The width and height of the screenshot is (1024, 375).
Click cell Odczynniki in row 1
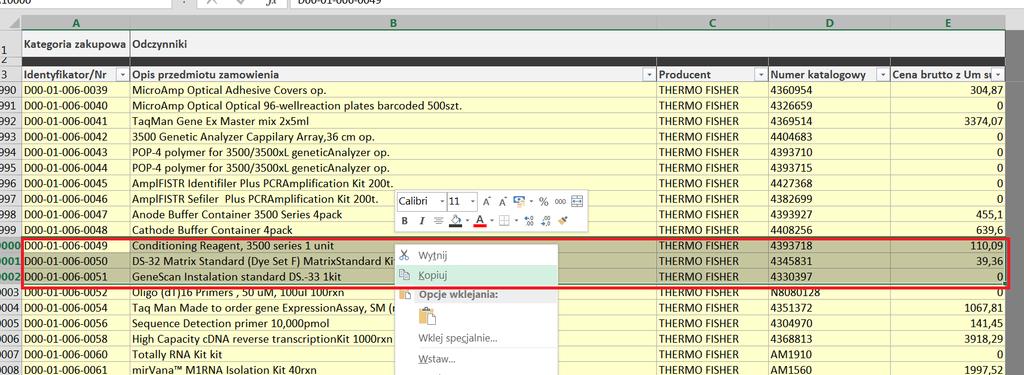(x=160, y=44)
